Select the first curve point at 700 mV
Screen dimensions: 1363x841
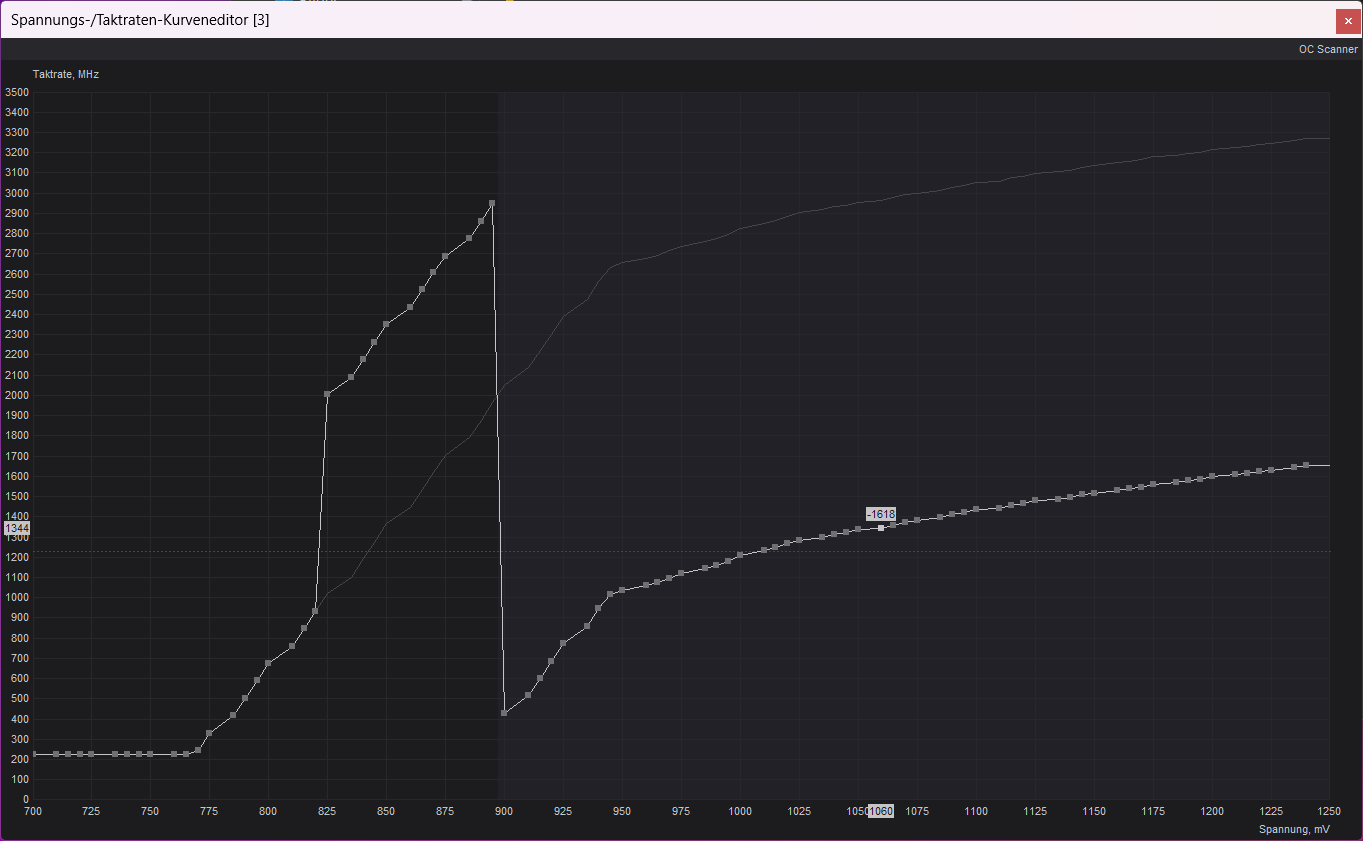click(33, 754)
